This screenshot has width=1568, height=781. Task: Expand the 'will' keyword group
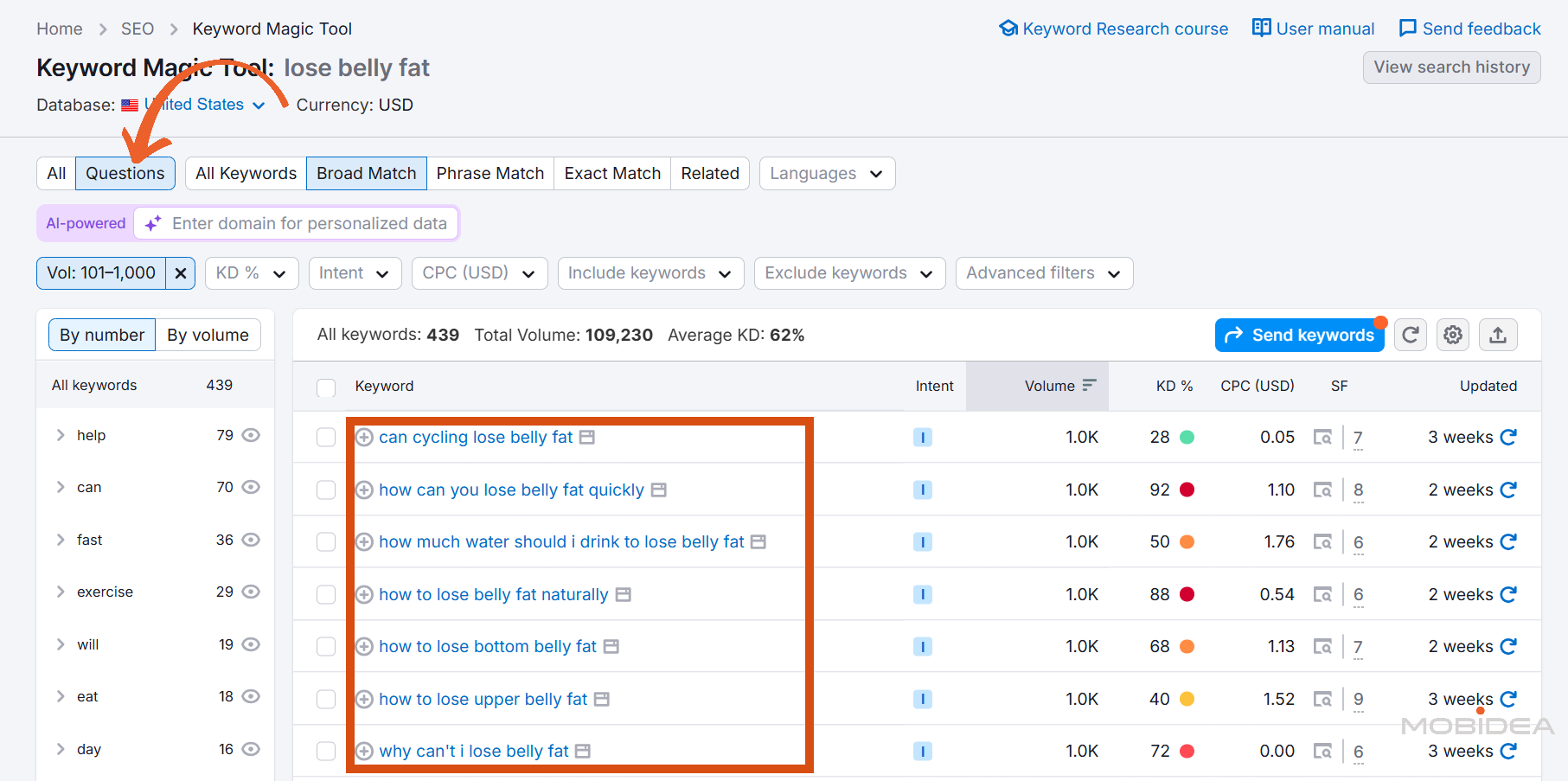61,644
